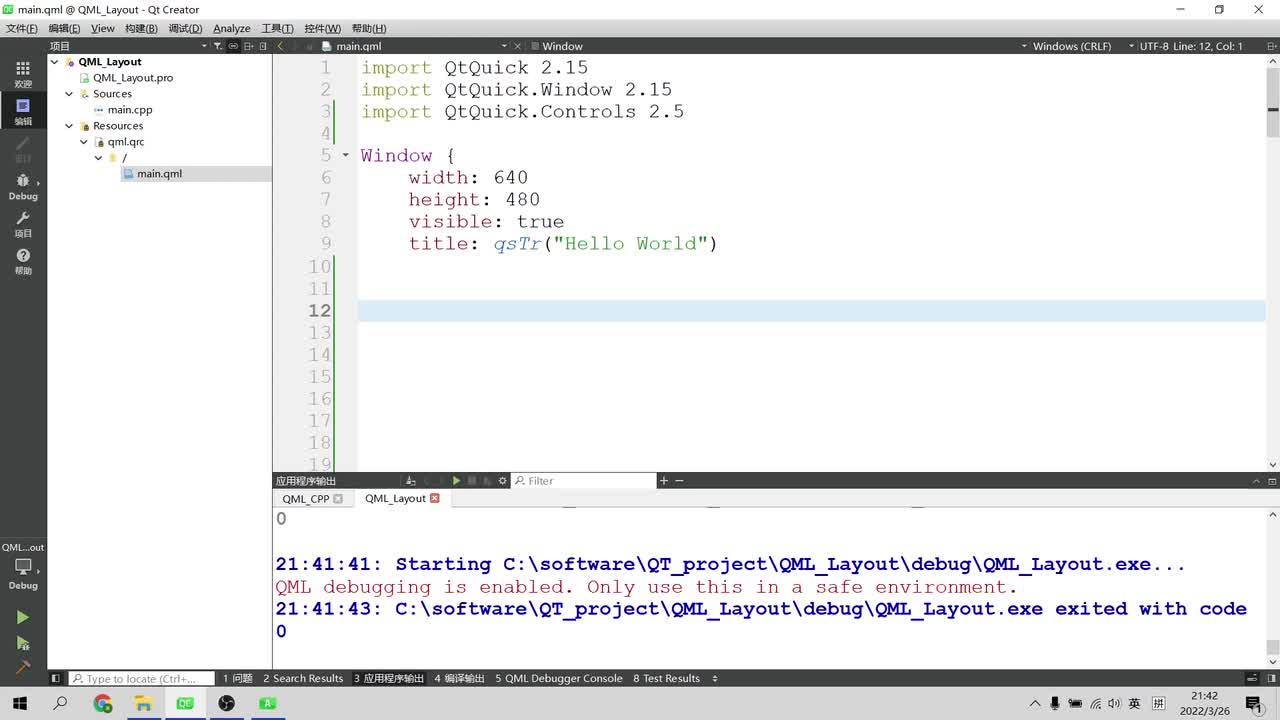Collapse the qml.qrc node

pyautogui.click(x=84, y=142)
